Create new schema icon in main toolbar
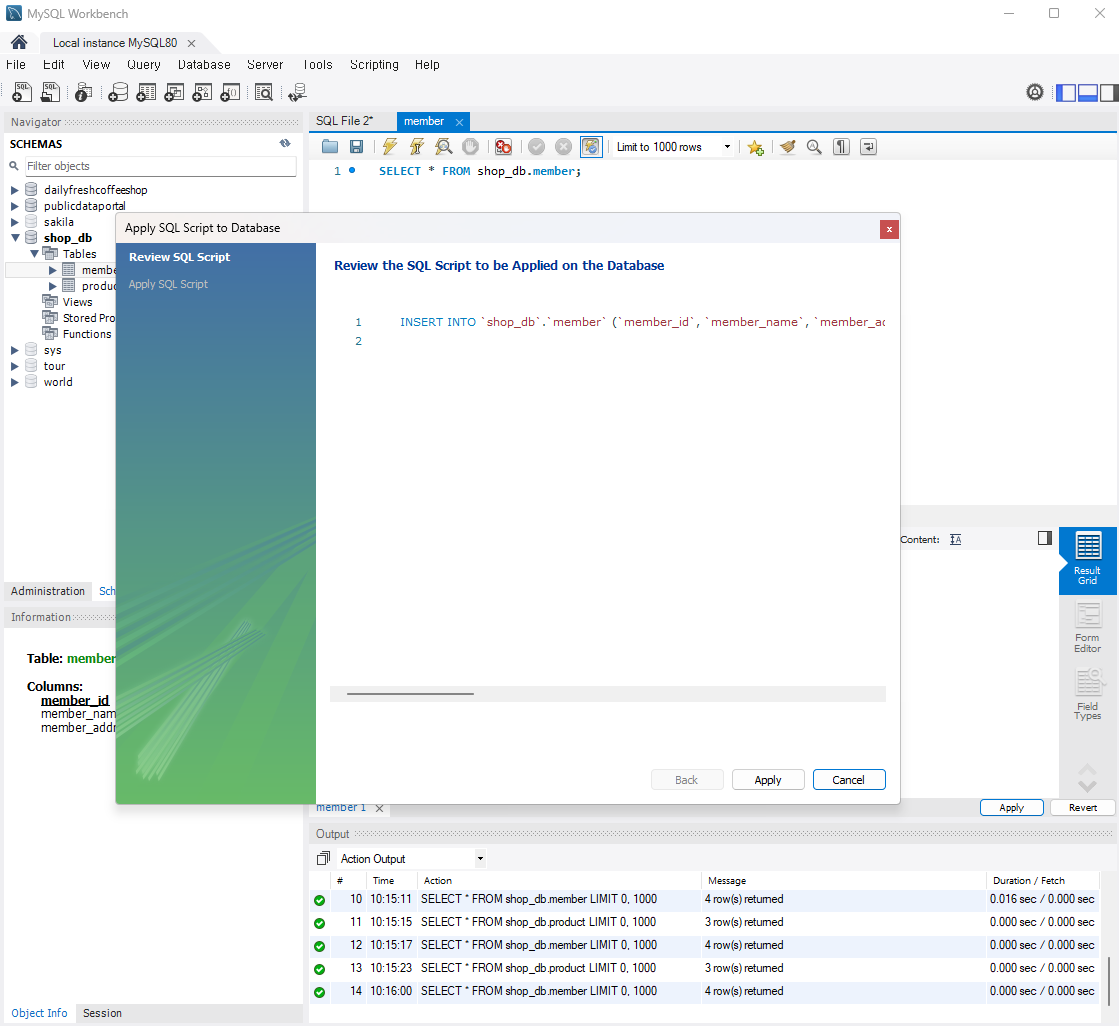The height and width of the screenshot is (1026, 1119). pyautogui.click(x=118, y=92)
